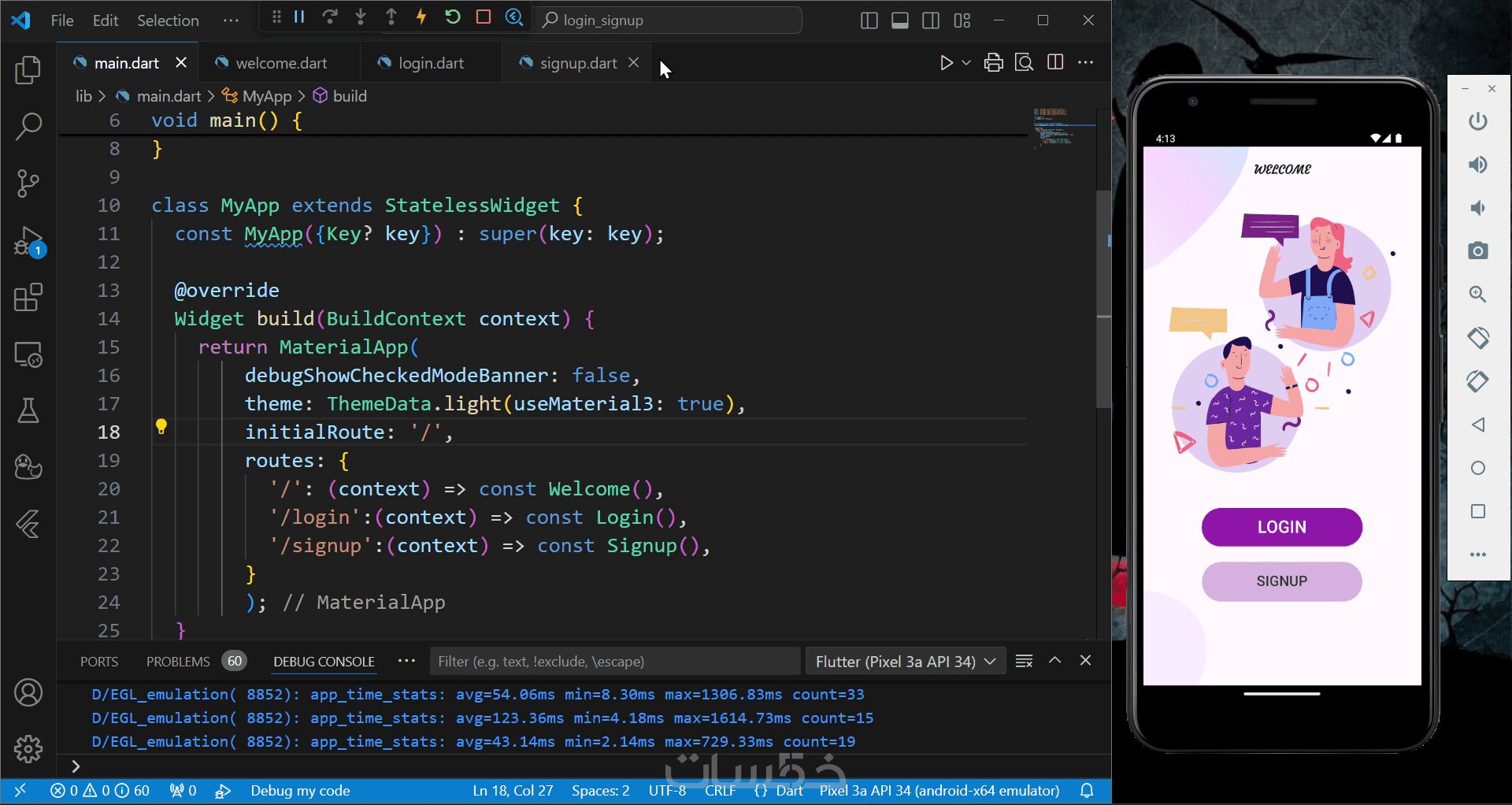Toggle word wrap in debug console
Image resolution: width=1512 pixels, height=805 pixels.
click(1024, 661)
